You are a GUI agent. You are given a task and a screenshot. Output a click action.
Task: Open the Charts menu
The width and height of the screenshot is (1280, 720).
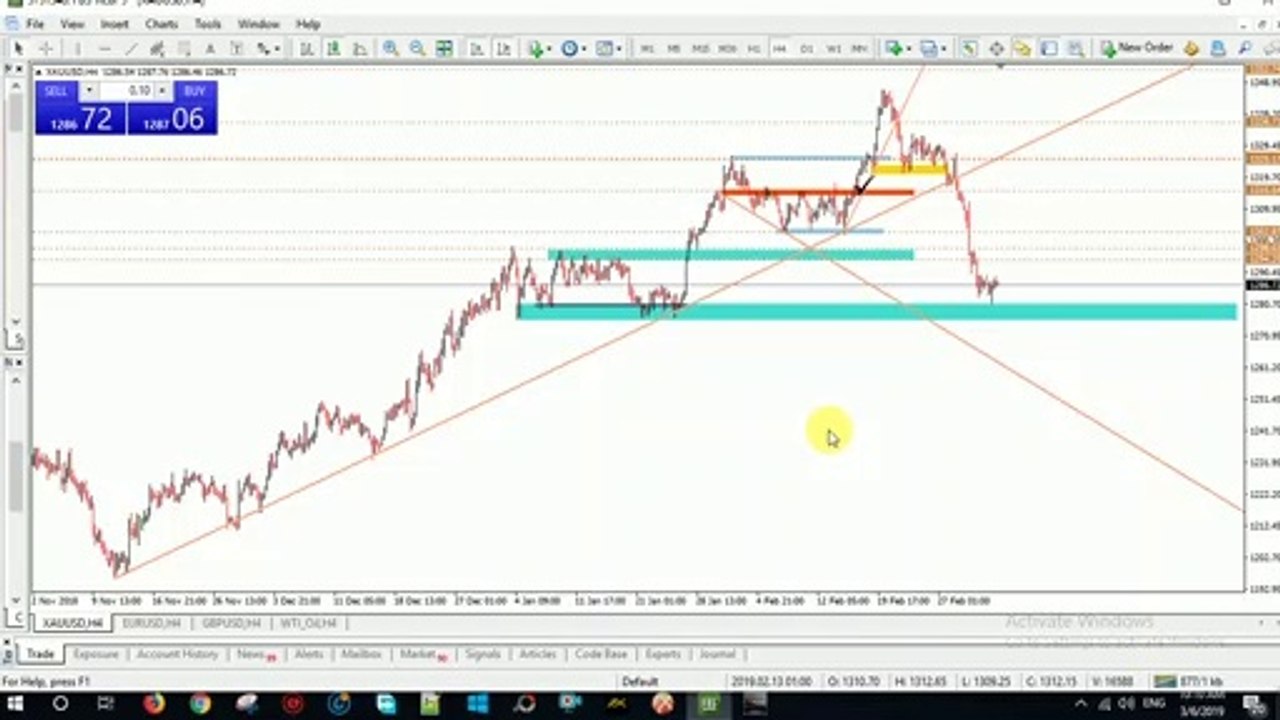(161, 23)
